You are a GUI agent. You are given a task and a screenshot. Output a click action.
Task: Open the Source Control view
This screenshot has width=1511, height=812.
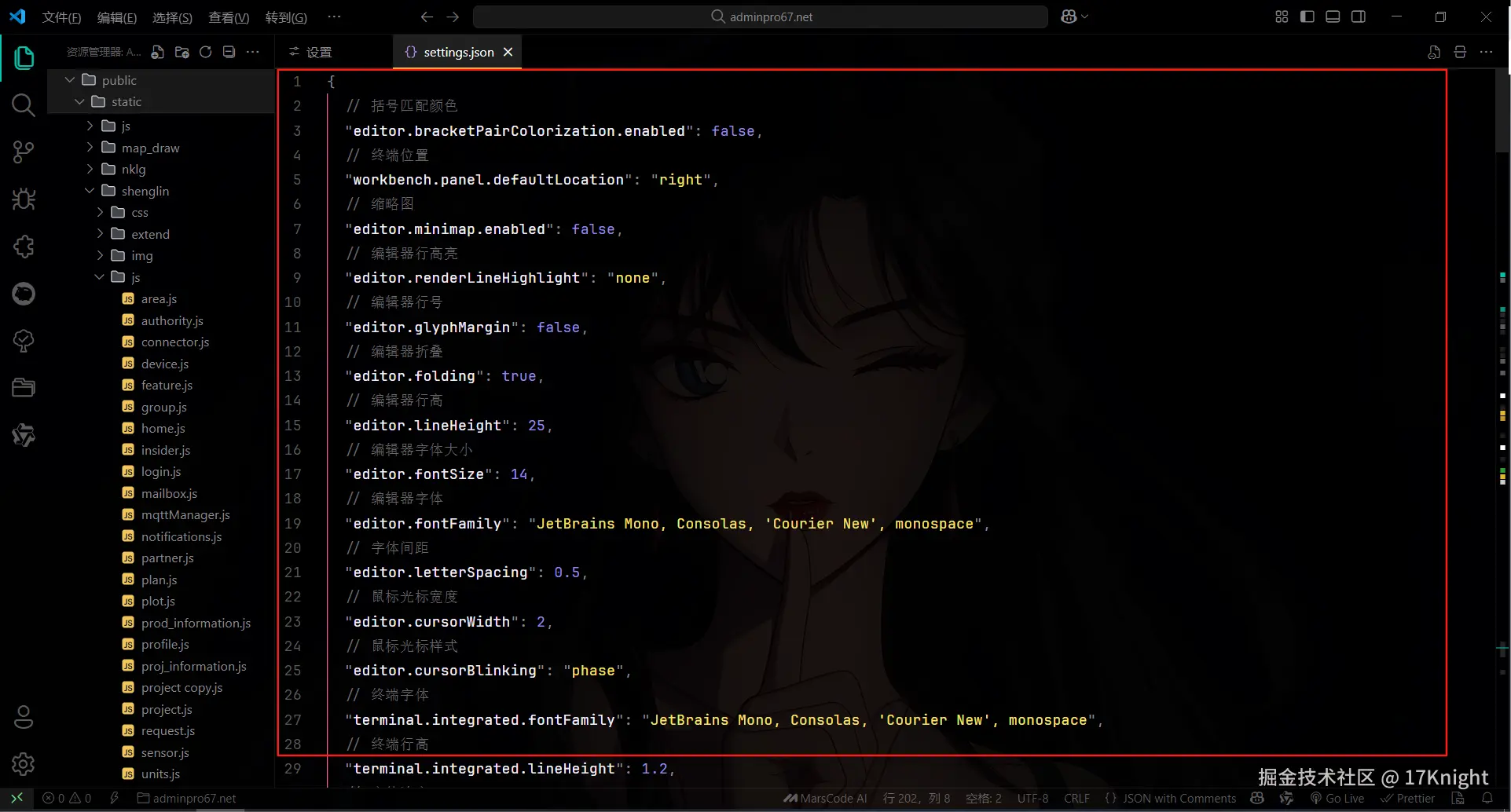tap(24, 152)
